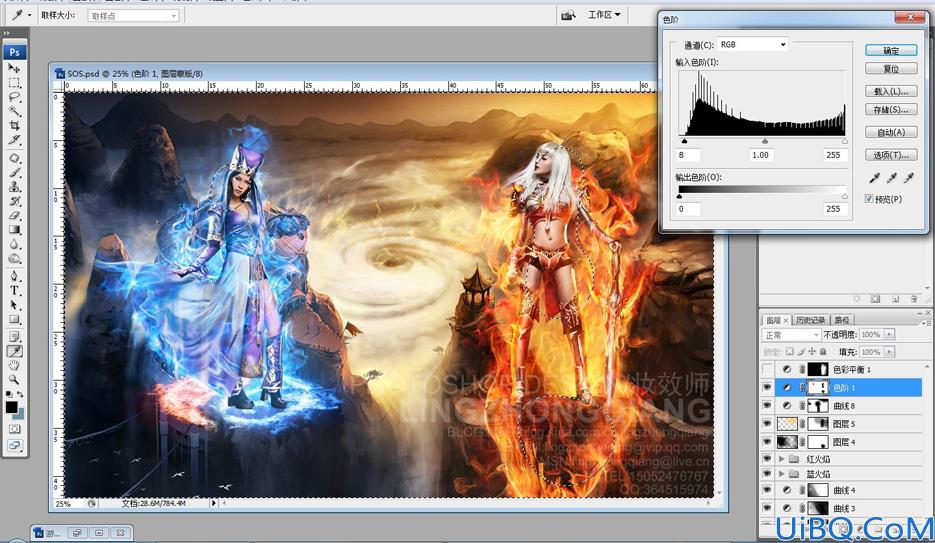Hide the 色阶 1 layer

pos(767,387)
